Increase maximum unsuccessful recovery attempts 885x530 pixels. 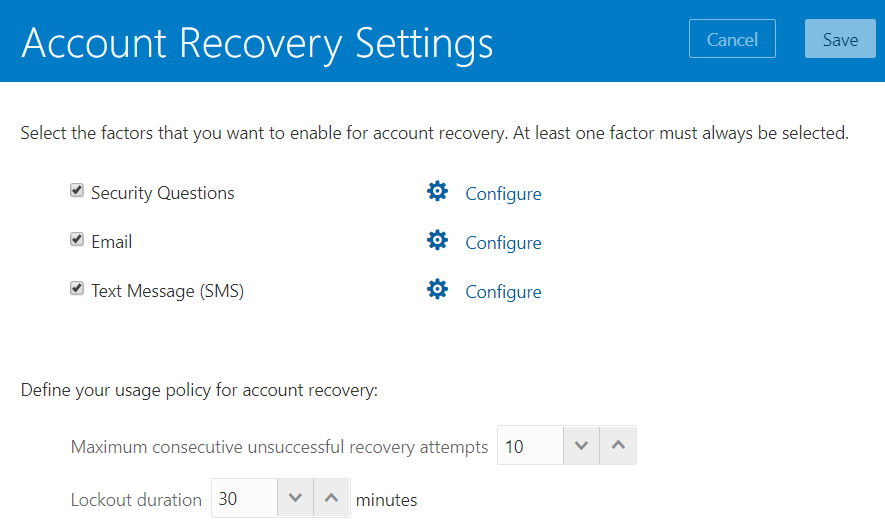pos(618,446)
